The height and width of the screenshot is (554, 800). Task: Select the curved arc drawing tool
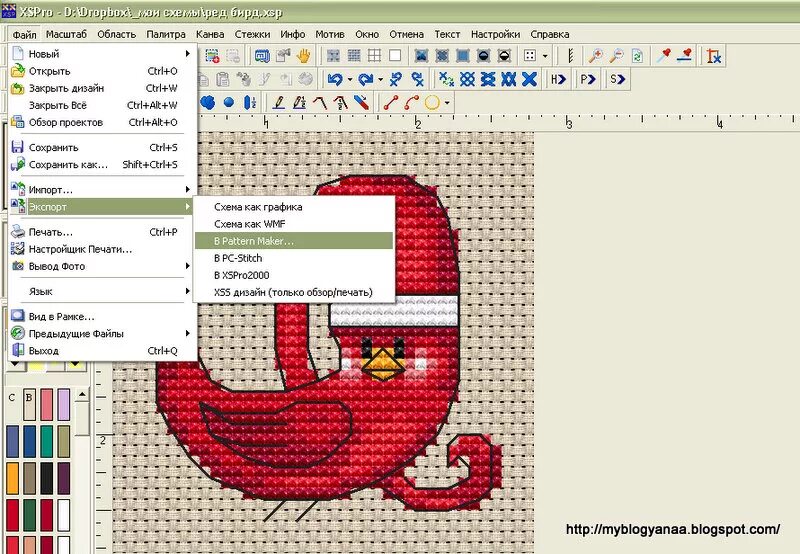click(411, 103)
